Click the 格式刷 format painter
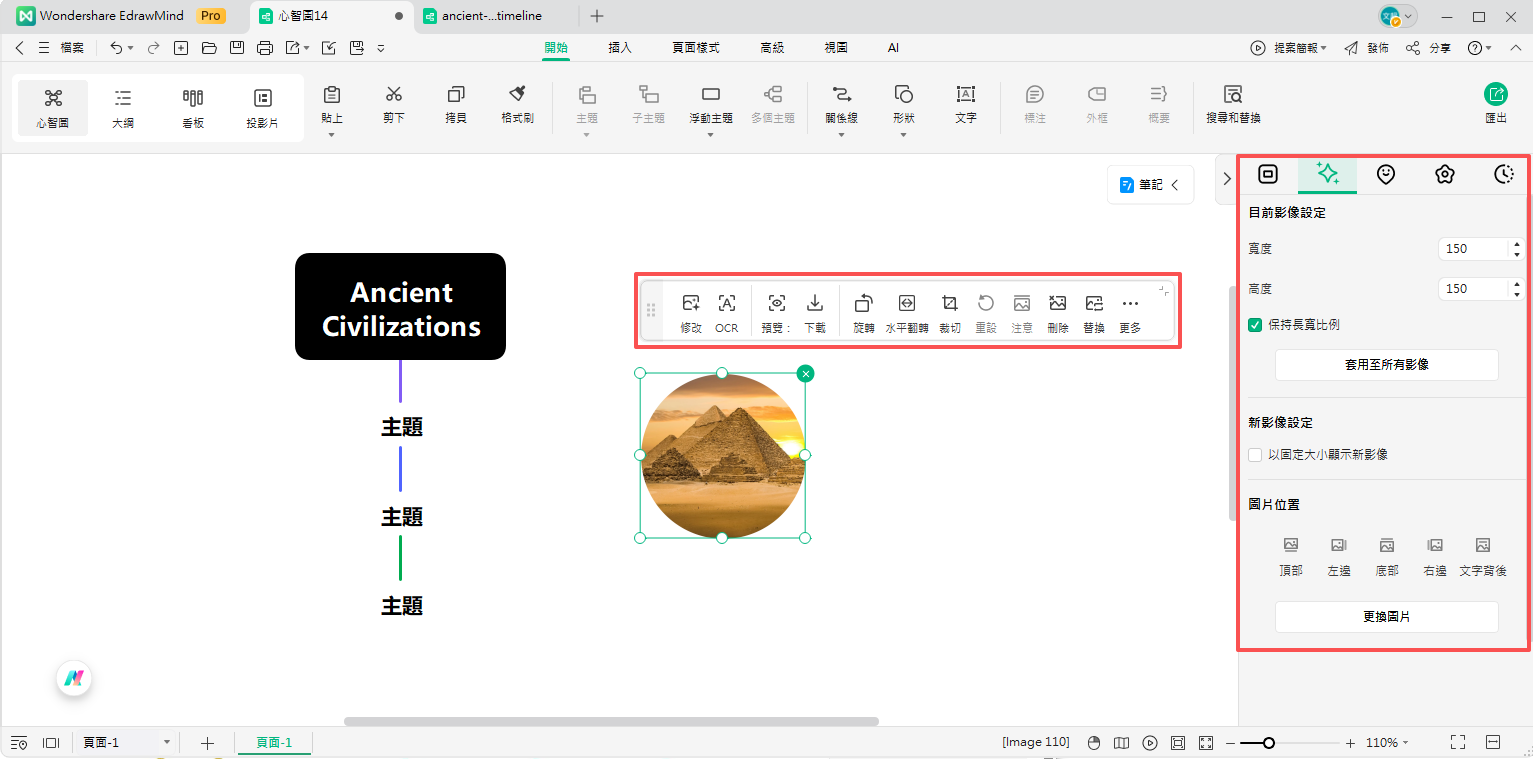Viewport: 1533px width, 759px height. 517,105
